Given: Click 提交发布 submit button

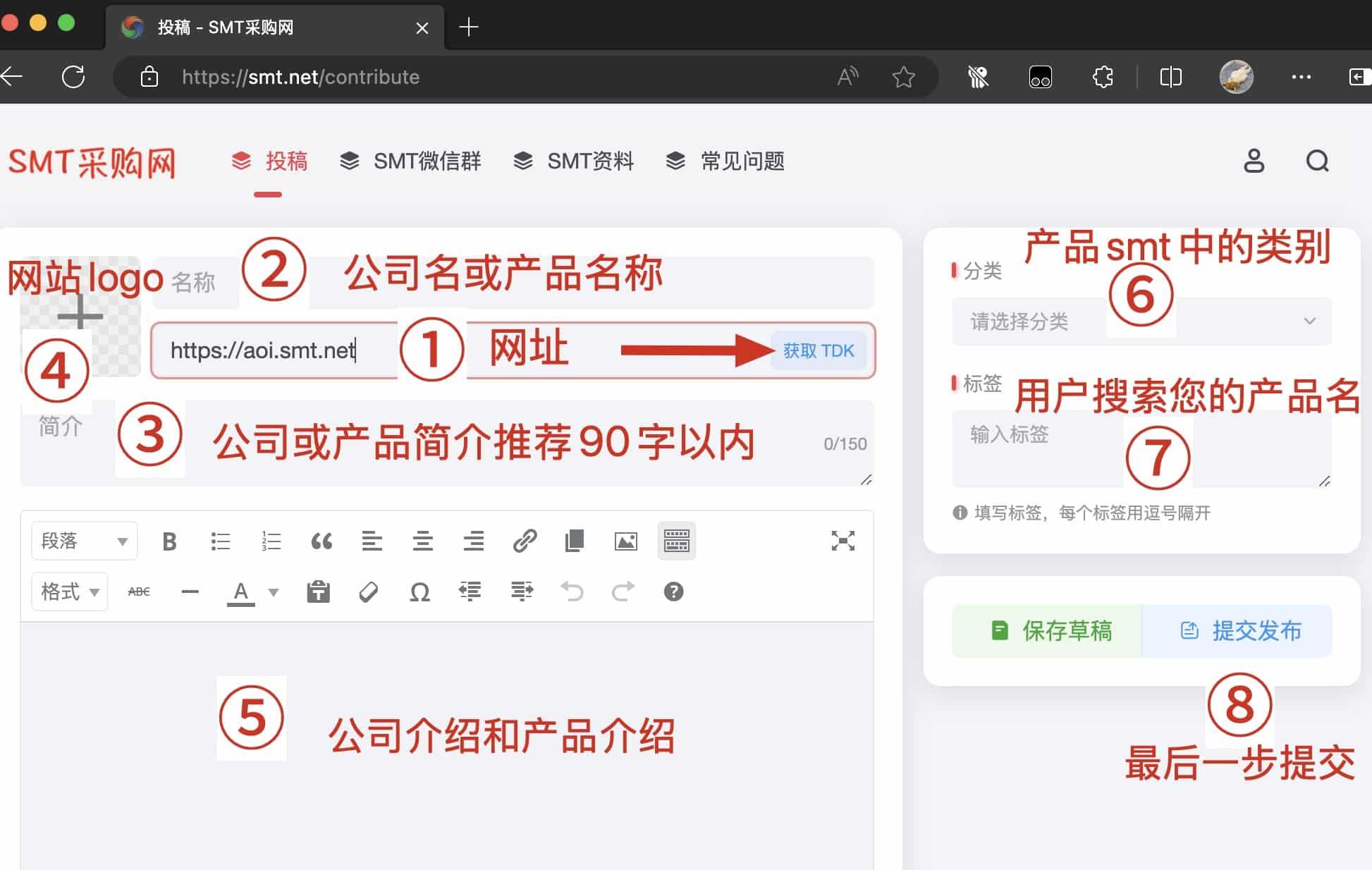Looking at the screenshot, I should 1237,630.
